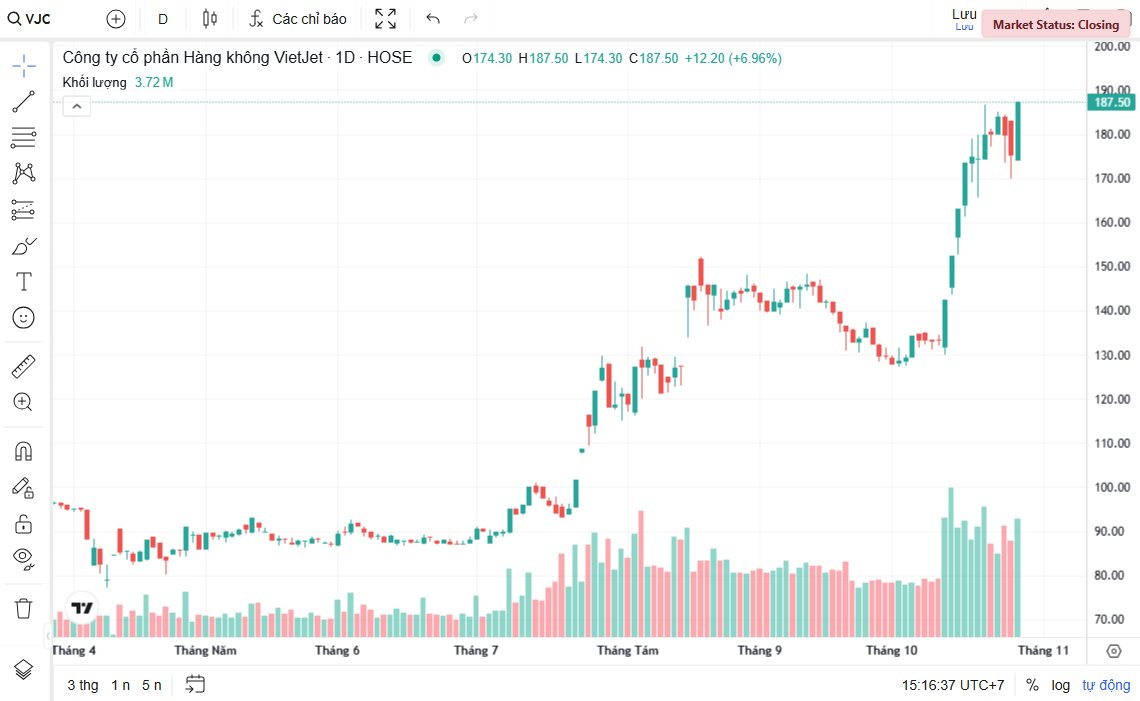Open the D timeframe interval dropdown
Image resolution: width=1140 pixels, height=701 pixels.
point(163,19)
